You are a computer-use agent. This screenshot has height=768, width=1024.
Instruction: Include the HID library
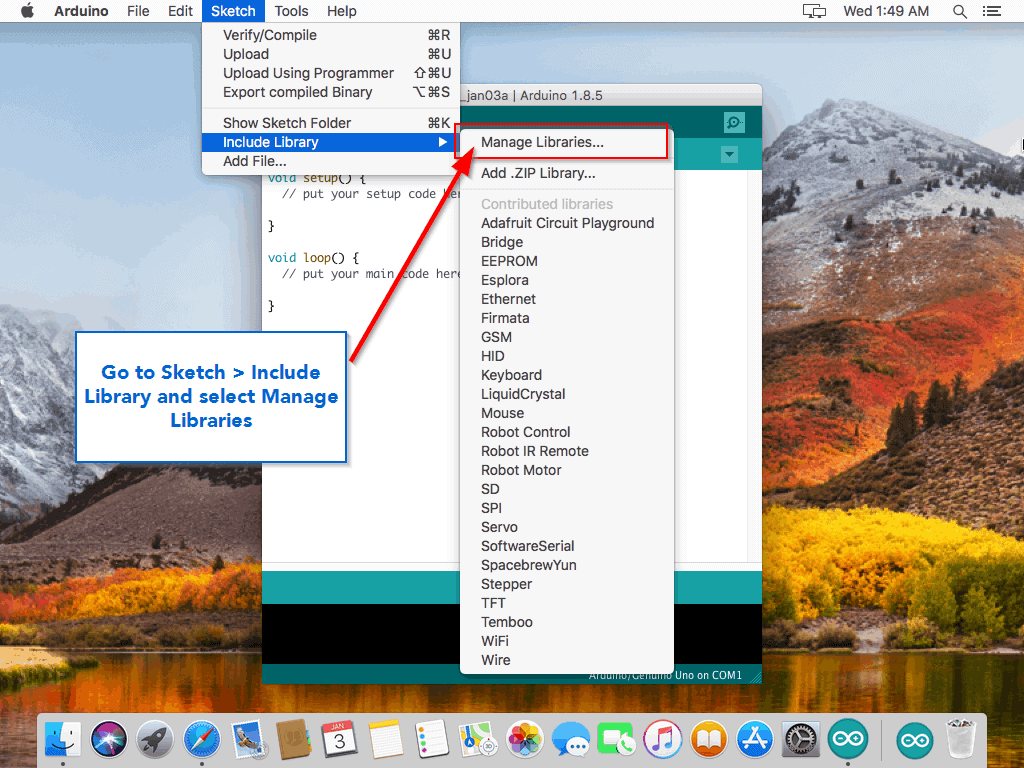tap(567, 356)
